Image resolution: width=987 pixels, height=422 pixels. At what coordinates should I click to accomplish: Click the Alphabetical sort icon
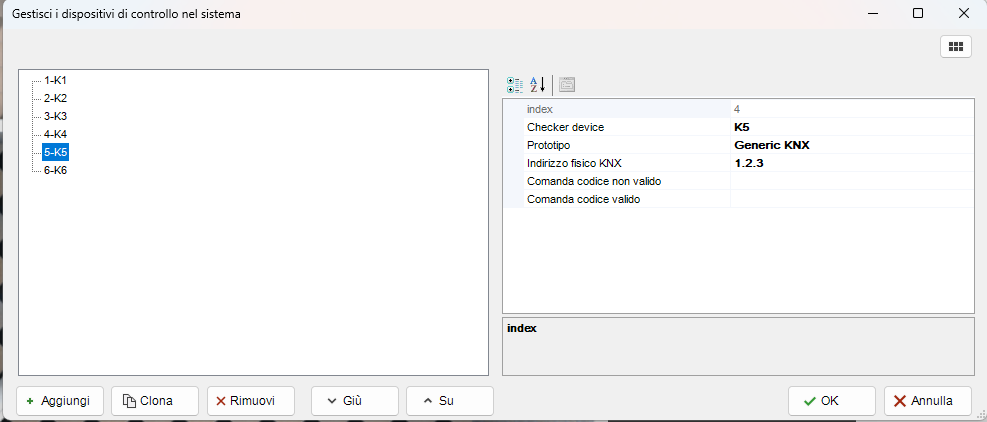click(538, 85)
